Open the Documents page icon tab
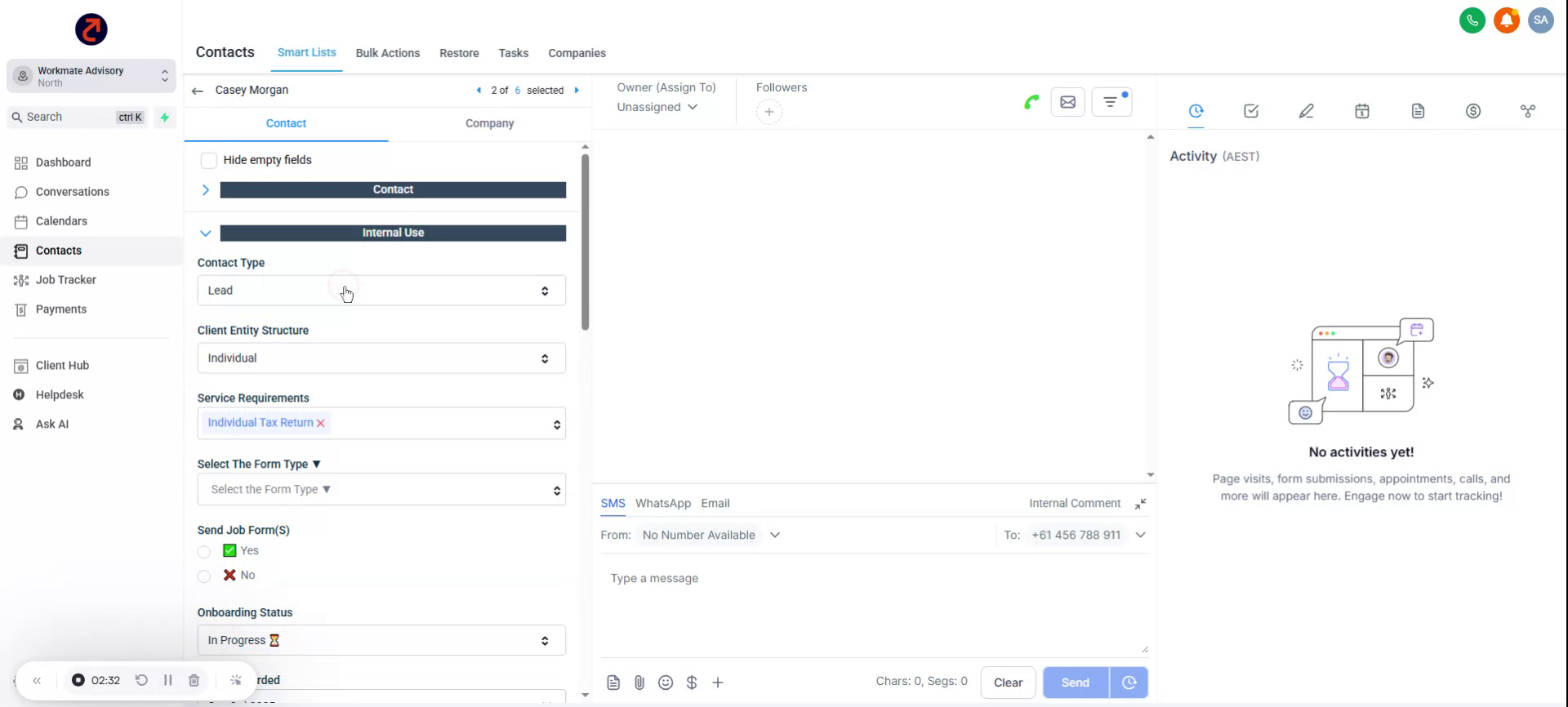 (1418, 111)
